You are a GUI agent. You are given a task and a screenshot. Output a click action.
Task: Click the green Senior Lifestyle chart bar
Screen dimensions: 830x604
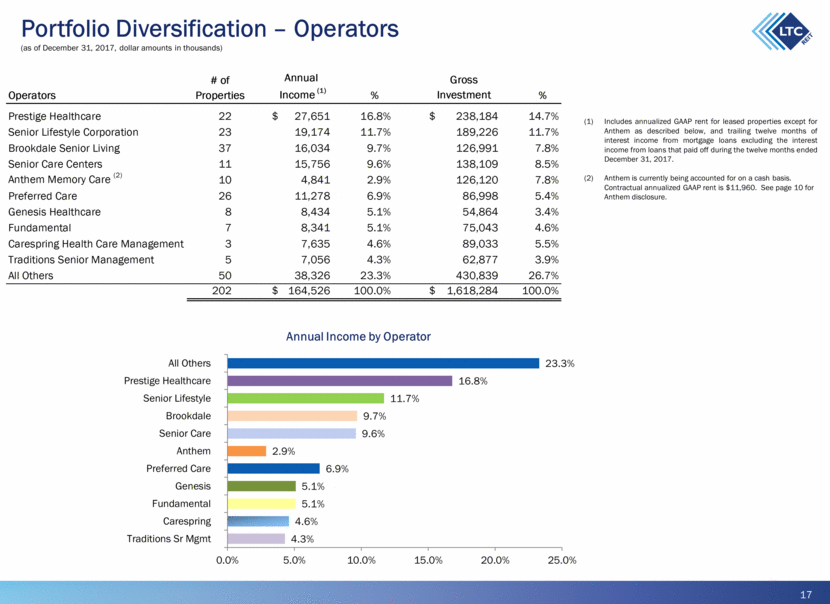306,398
